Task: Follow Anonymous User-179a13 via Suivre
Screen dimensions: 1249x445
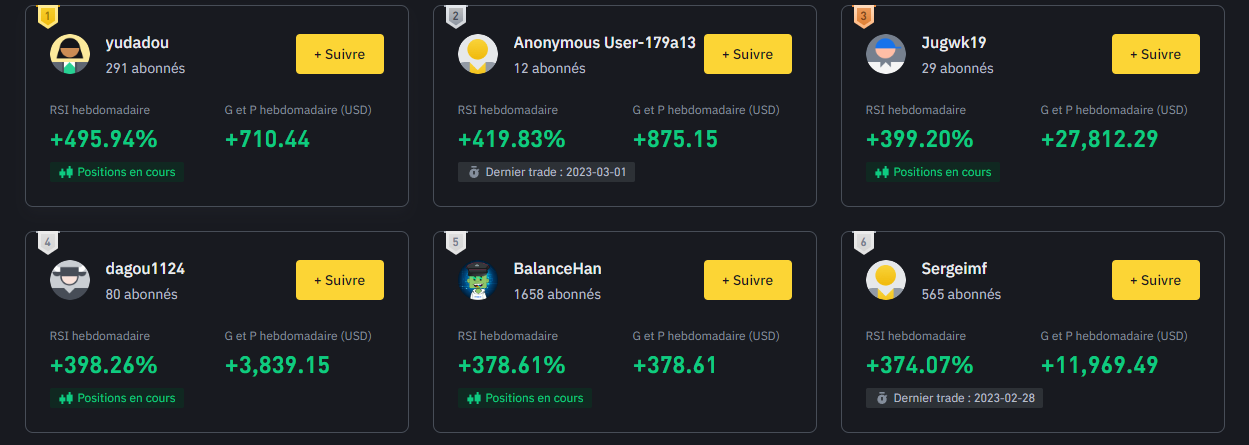Action: [x=748, y=54]
